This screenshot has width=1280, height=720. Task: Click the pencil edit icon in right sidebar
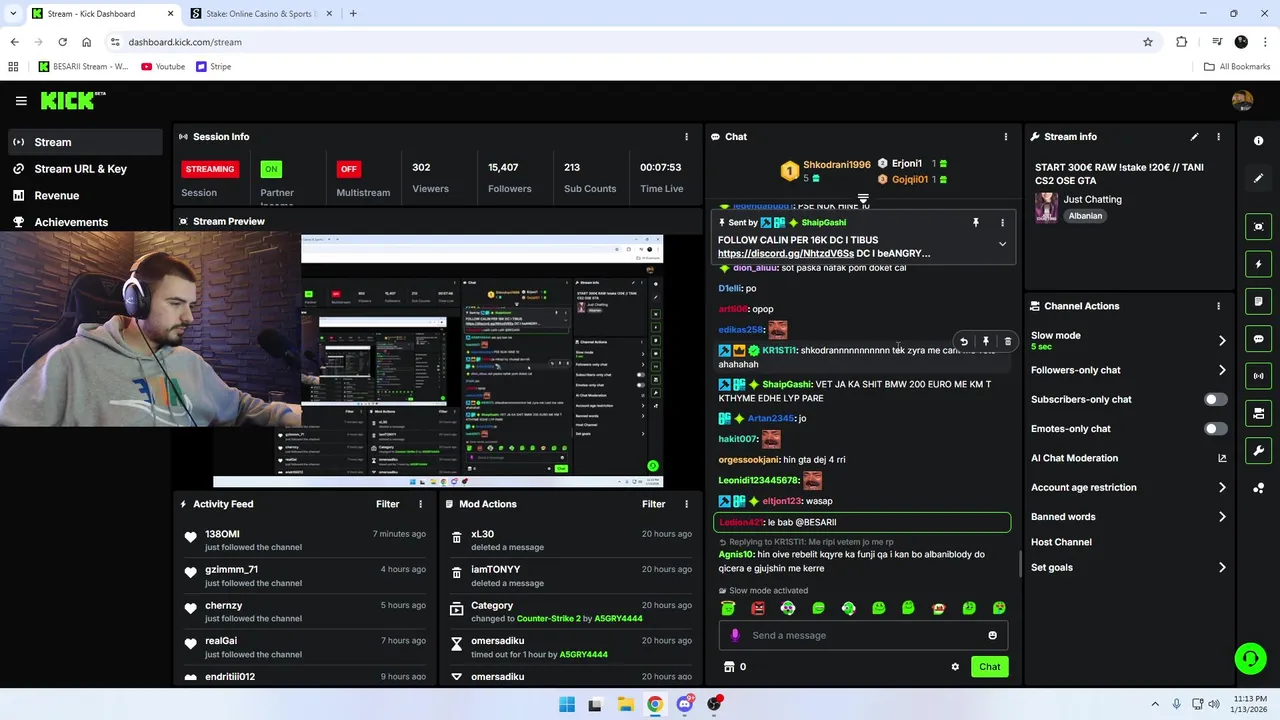[x=1258, y=178]
